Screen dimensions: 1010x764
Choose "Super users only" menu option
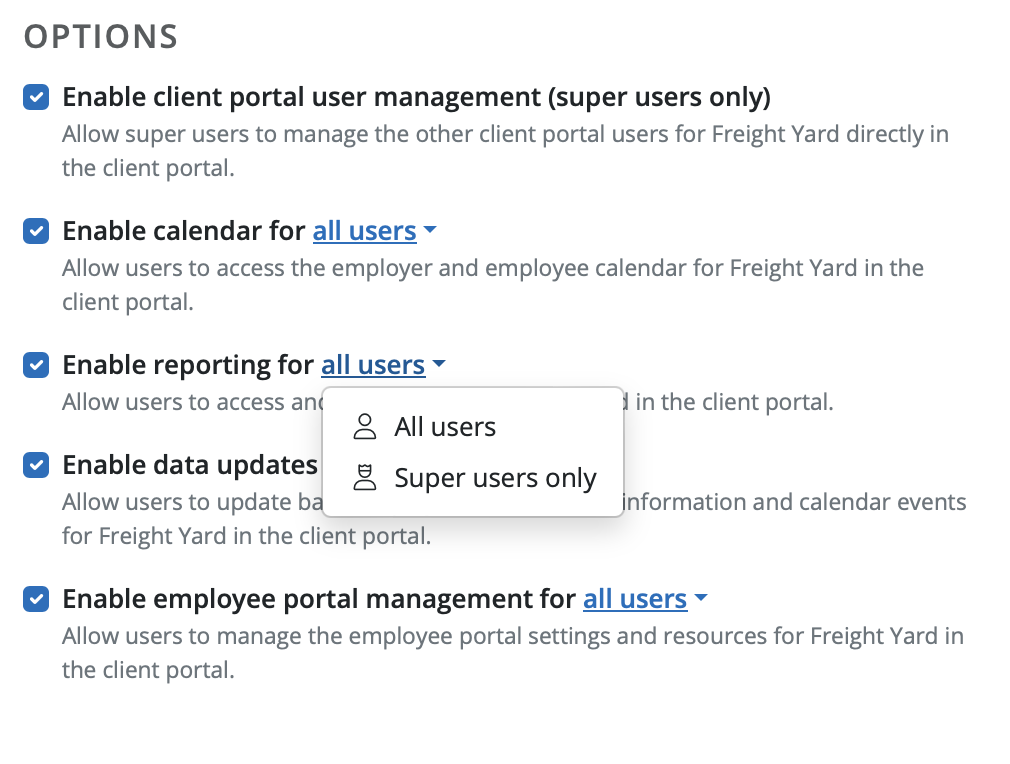[x=495, y=478]
